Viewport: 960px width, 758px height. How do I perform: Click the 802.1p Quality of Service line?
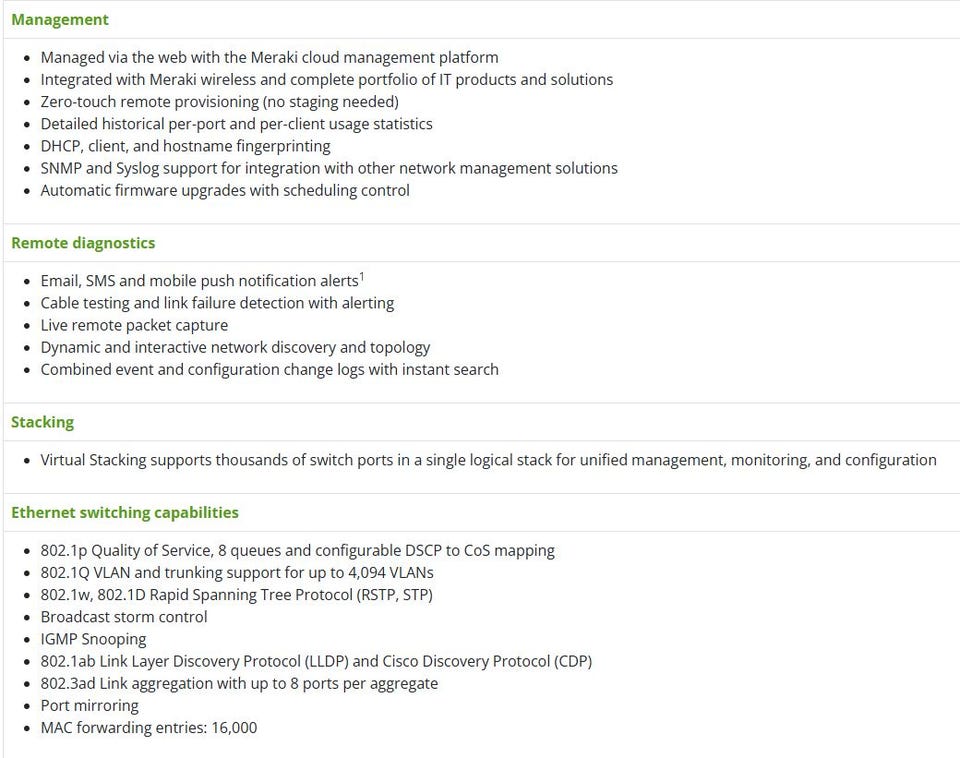(297, 550)
